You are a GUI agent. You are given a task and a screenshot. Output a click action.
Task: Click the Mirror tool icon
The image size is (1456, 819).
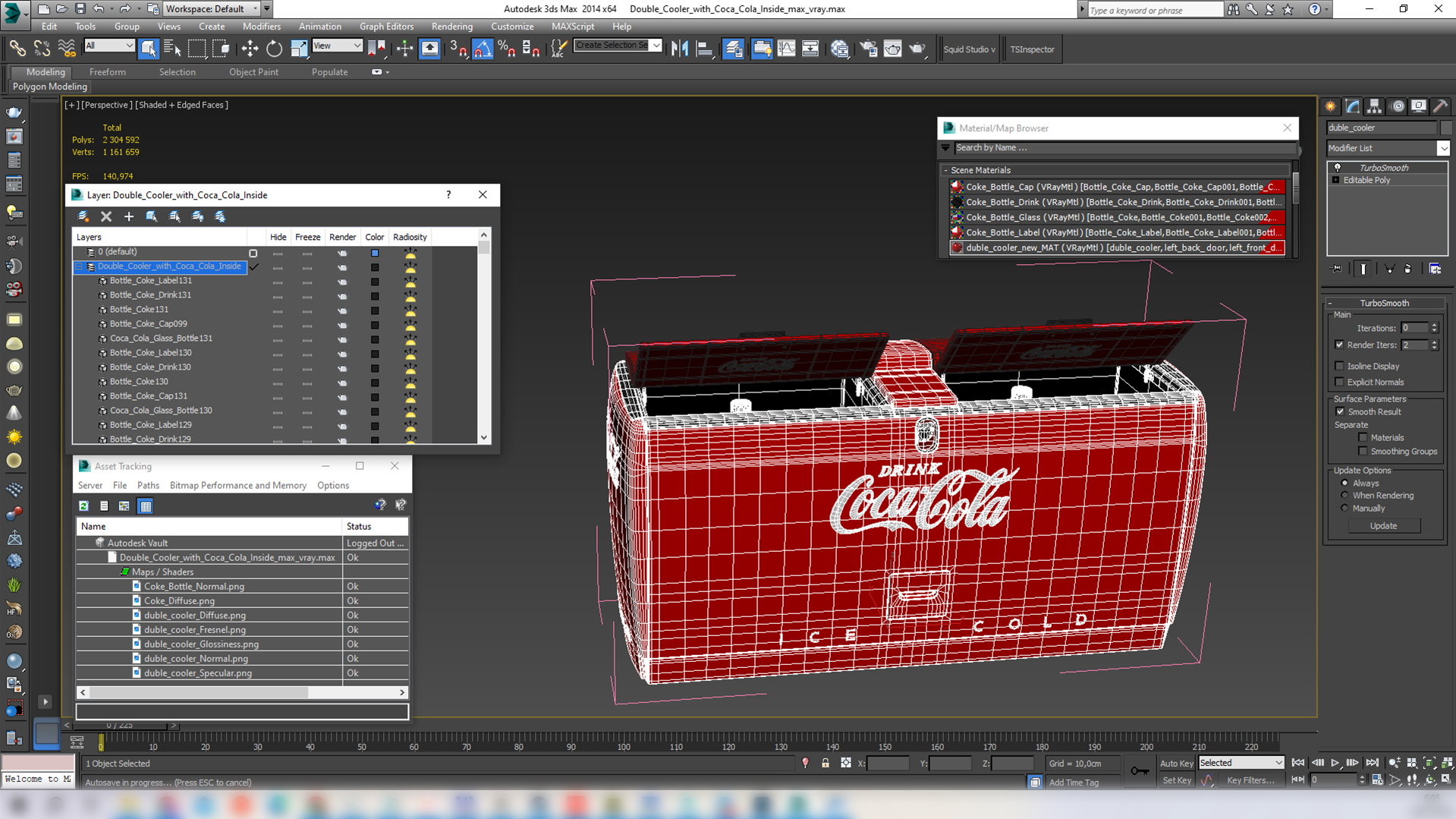pos(680,49)
